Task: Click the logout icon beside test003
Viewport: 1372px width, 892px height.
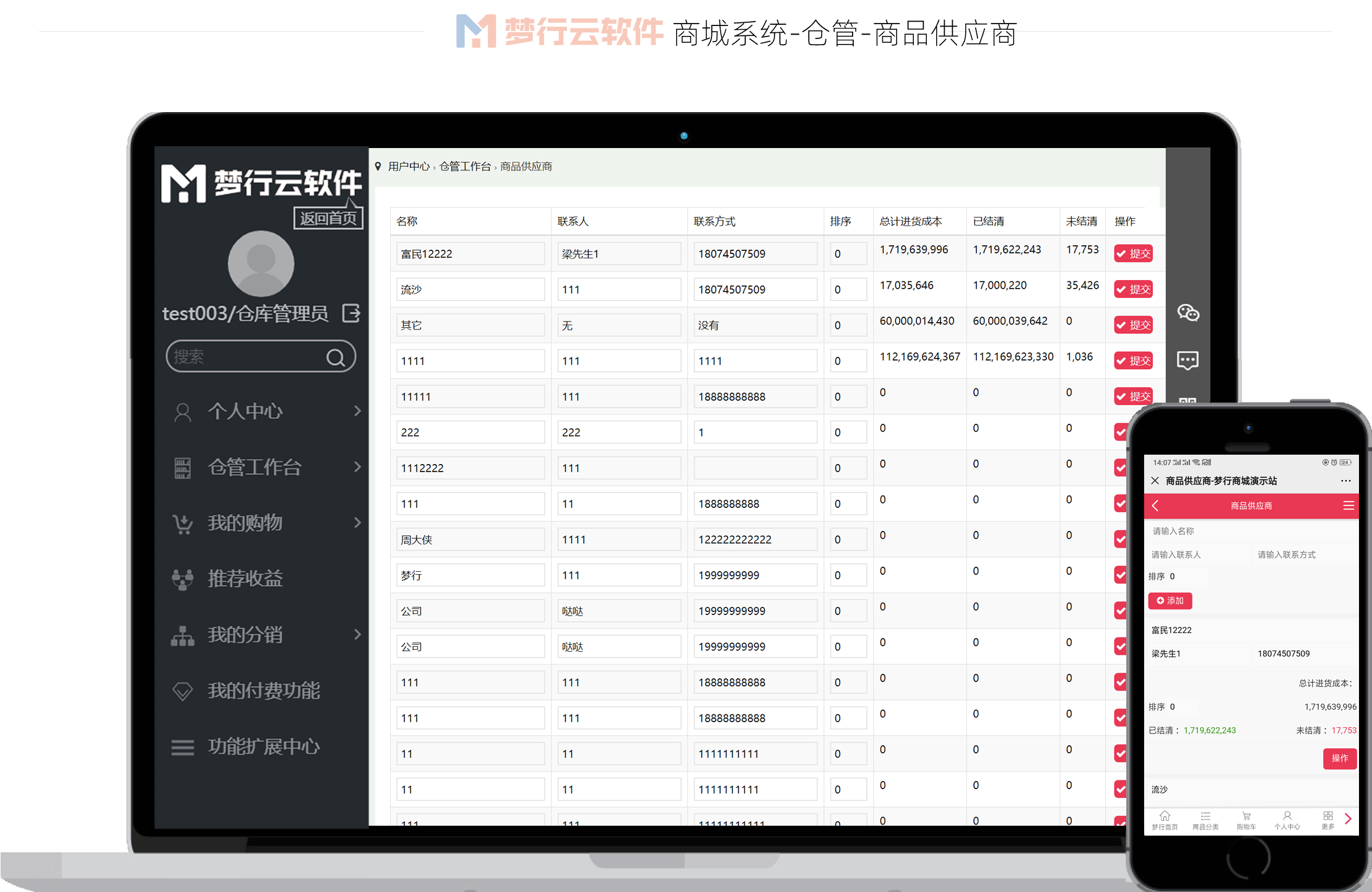Action: point(351,313)
